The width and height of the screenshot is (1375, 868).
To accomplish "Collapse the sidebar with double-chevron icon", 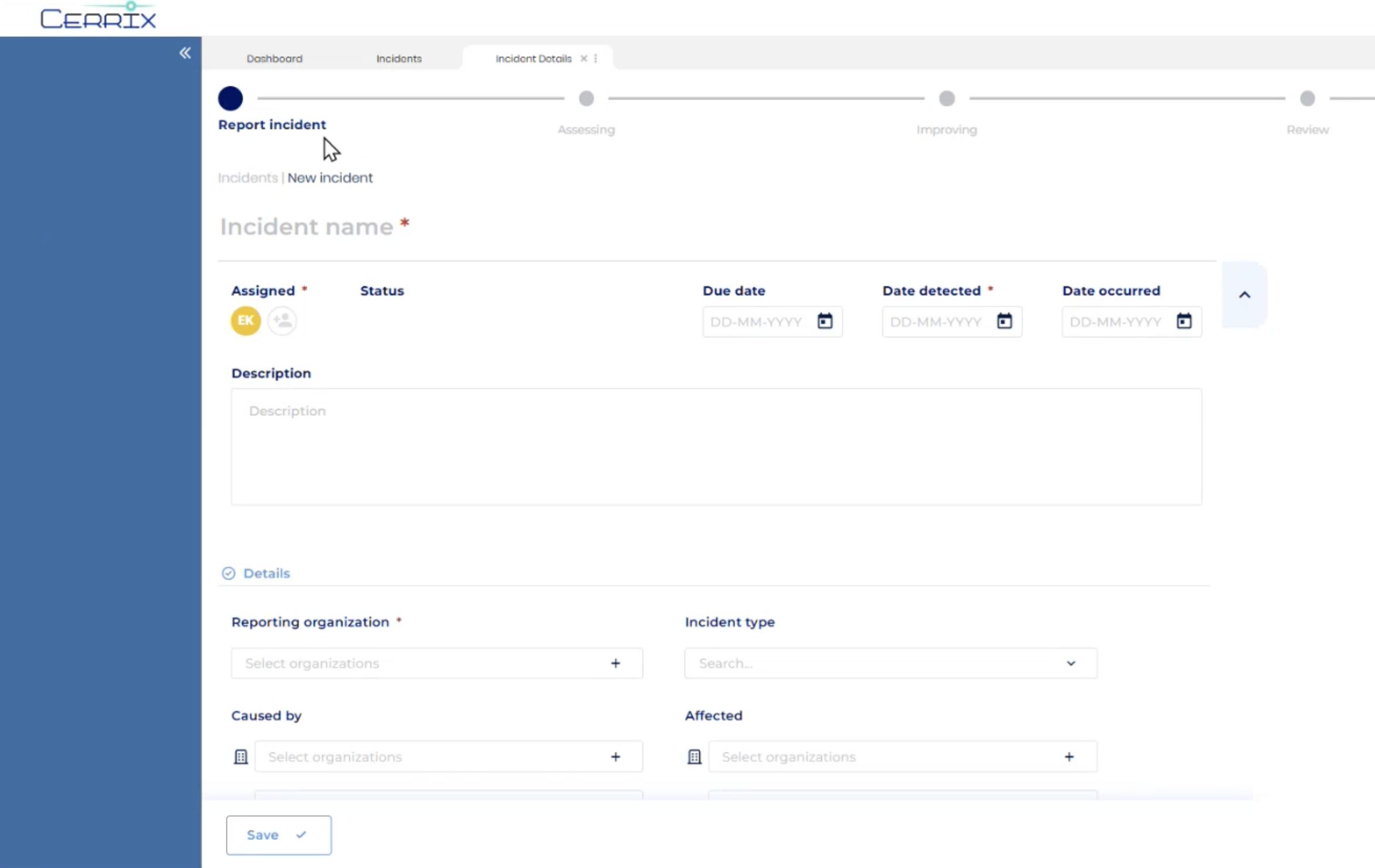I will click(x=185, y=53).
